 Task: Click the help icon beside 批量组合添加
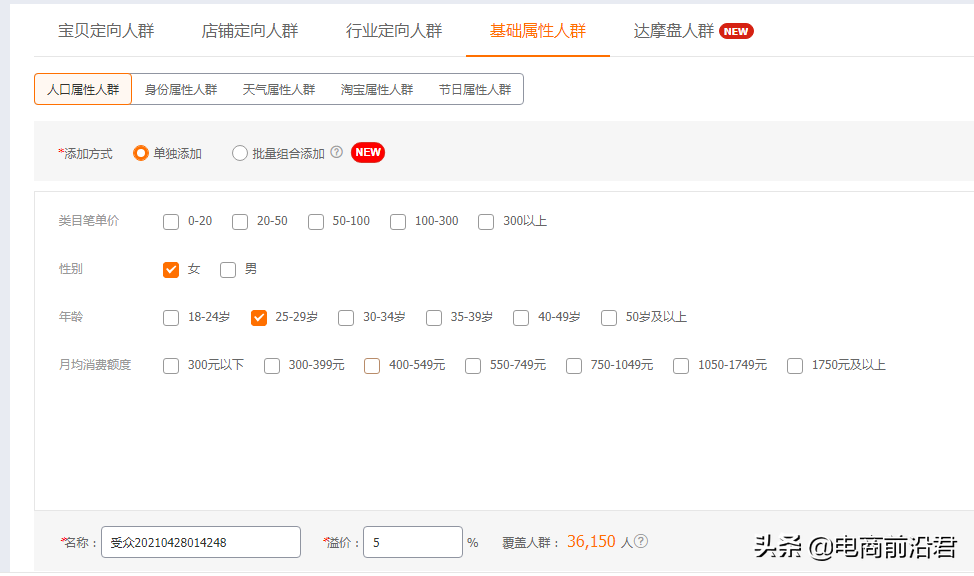[337, 152]
